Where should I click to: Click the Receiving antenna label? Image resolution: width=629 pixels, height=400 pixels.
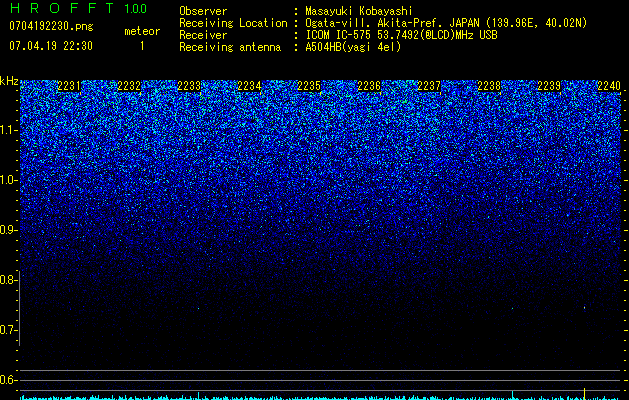(230, 47)
